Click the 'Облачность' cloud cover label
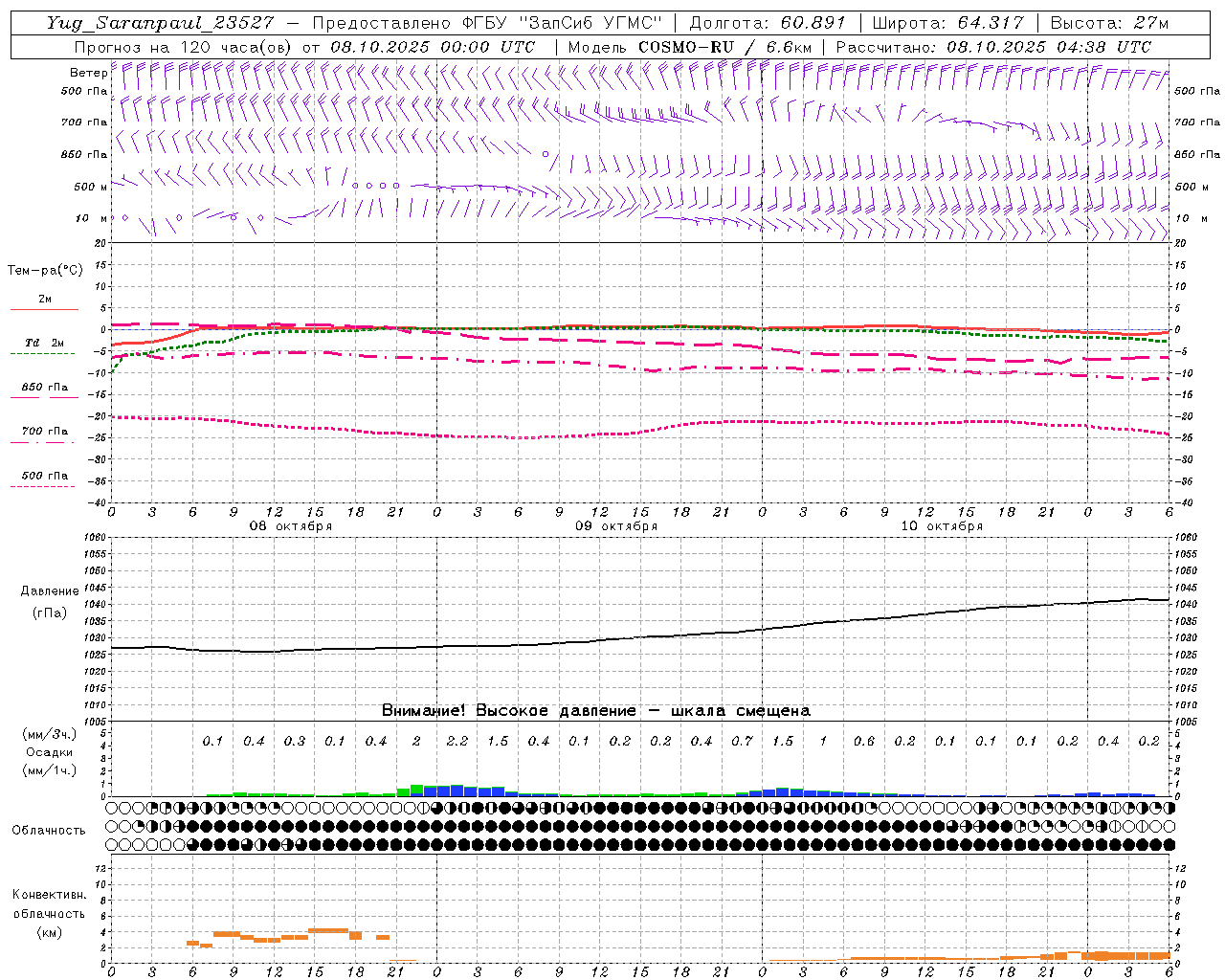1225x980 pixels. 49,830
